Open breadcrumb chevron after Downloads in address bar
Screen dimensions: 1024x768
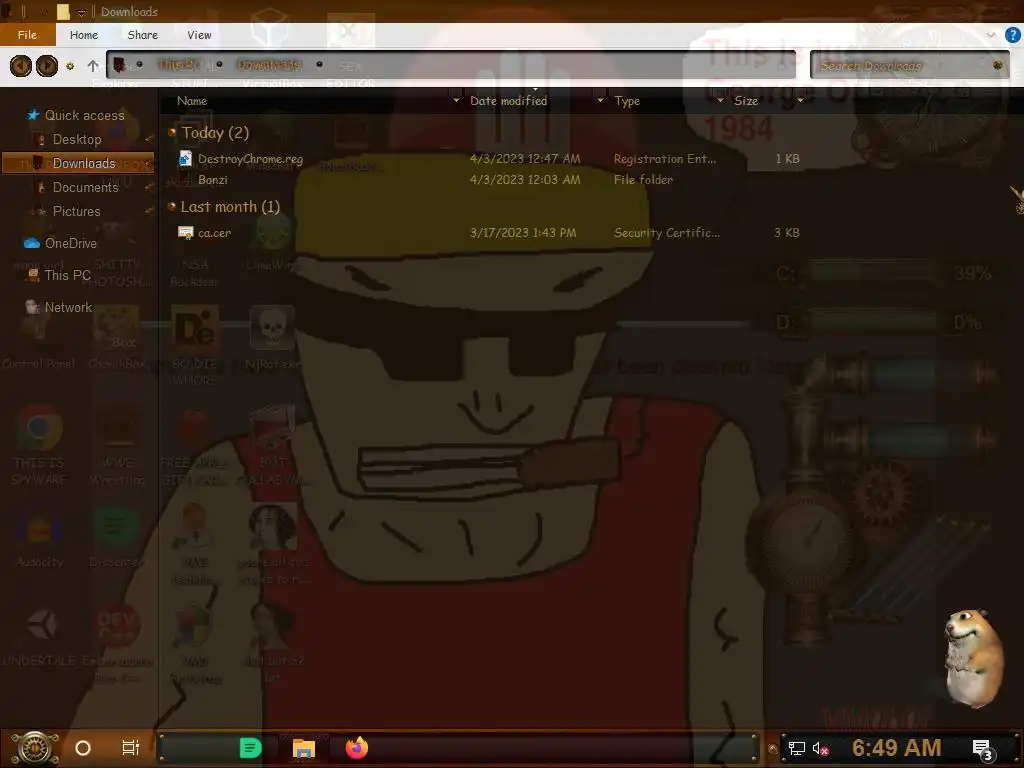[319, 65]
